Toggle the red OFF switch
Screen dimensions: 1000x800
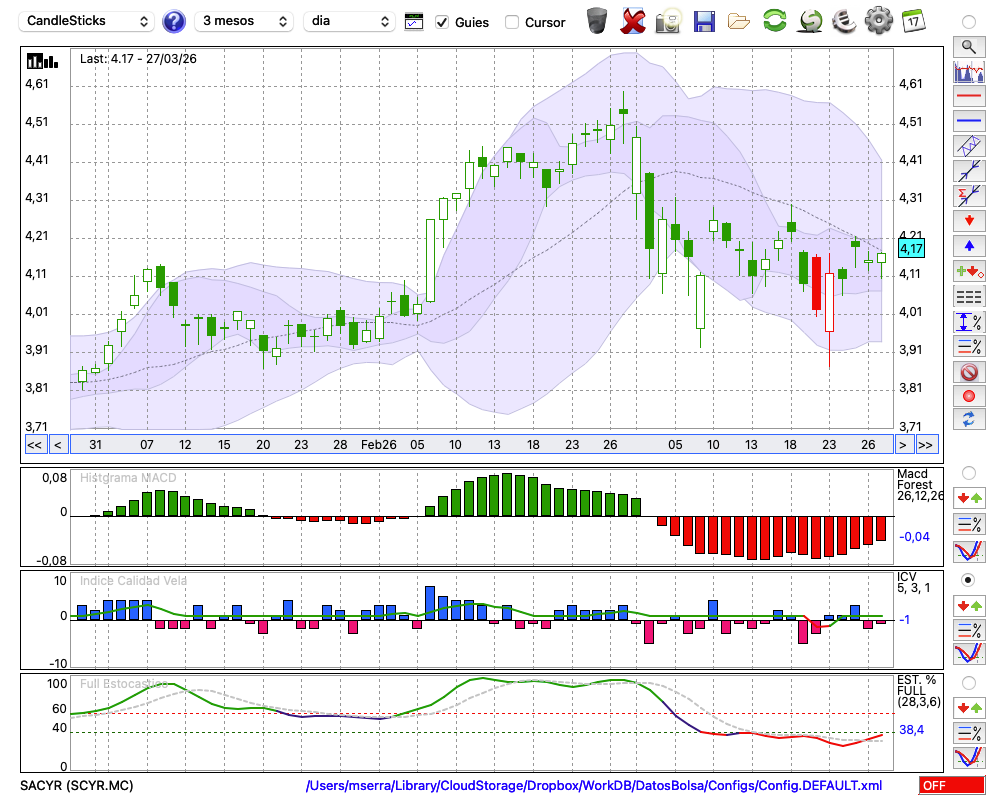point(952,785)
